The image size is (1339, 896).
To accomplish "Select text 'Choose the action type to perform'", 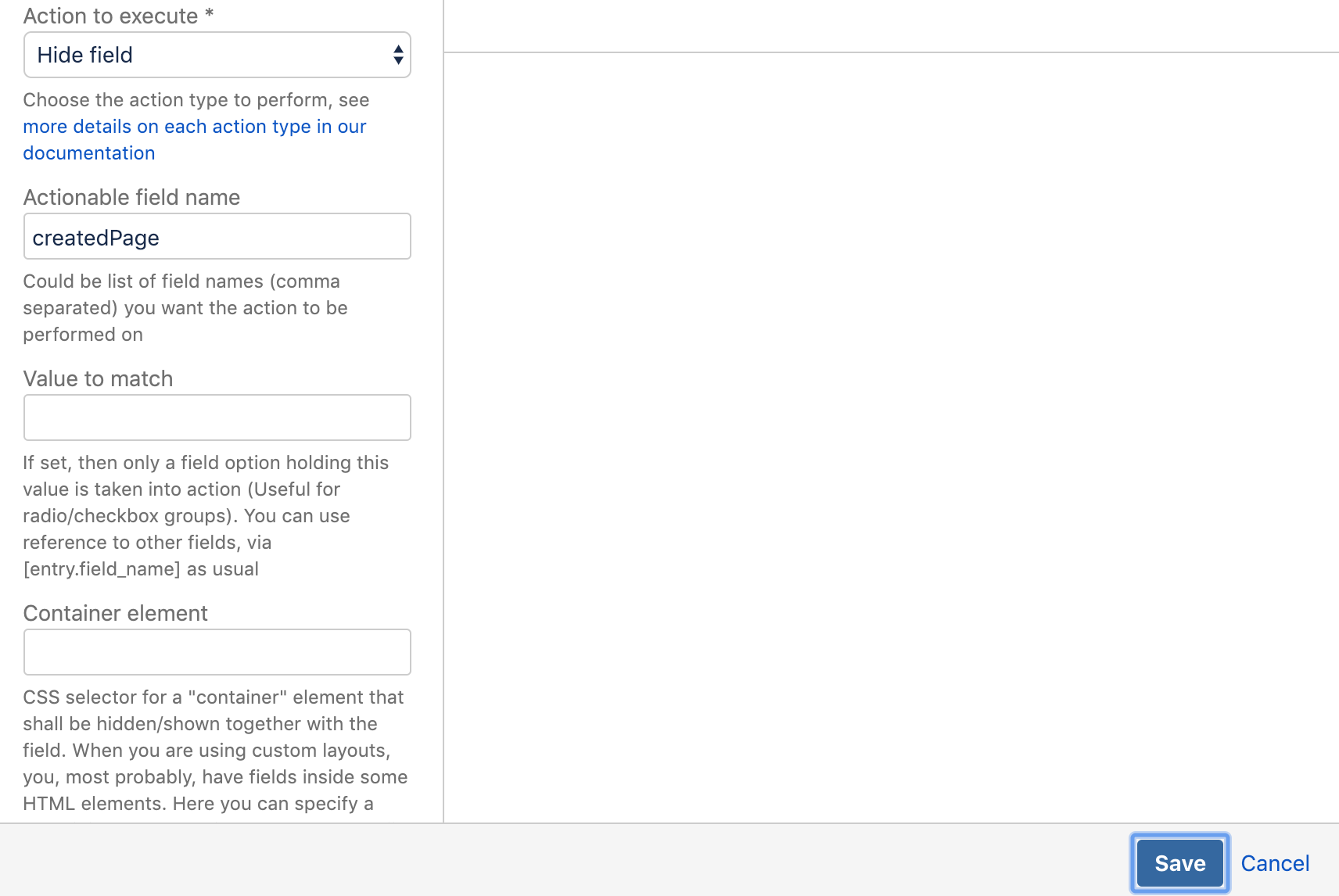I will pos(175,100).
